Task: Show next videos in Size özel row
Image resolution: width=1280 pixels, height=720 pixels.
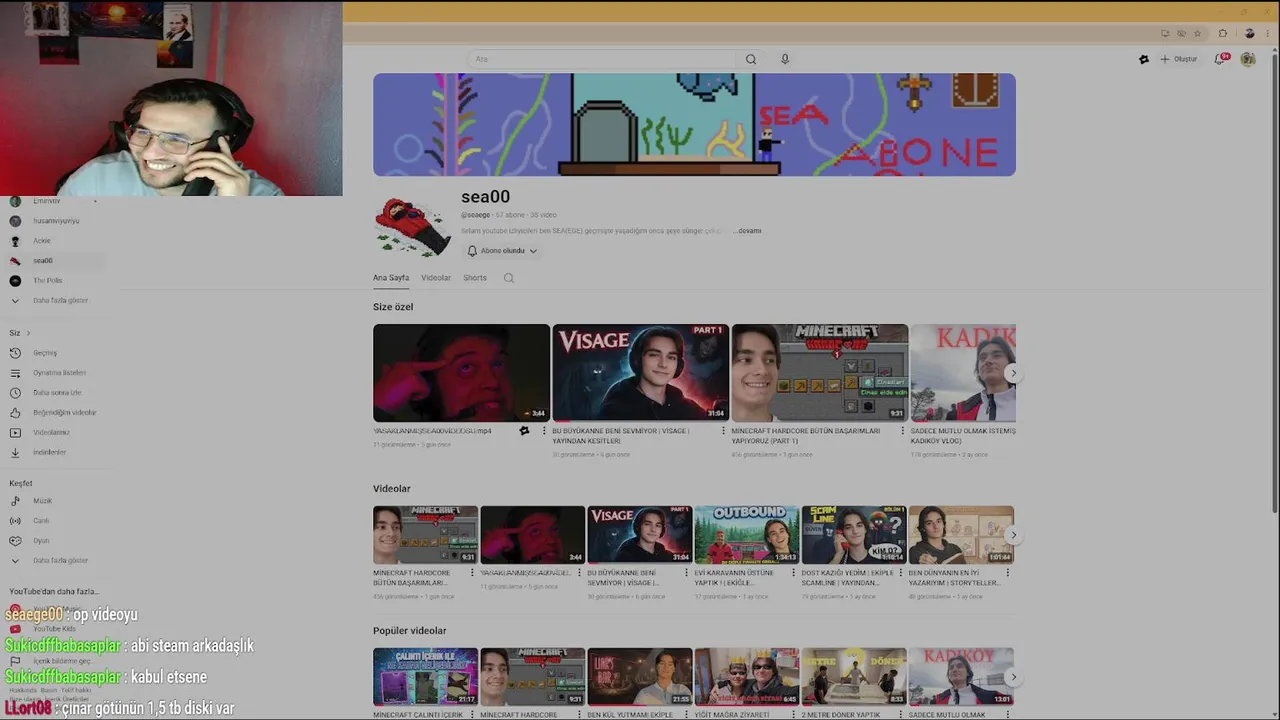Action: pyautogui.click(x=1013, y=373)
